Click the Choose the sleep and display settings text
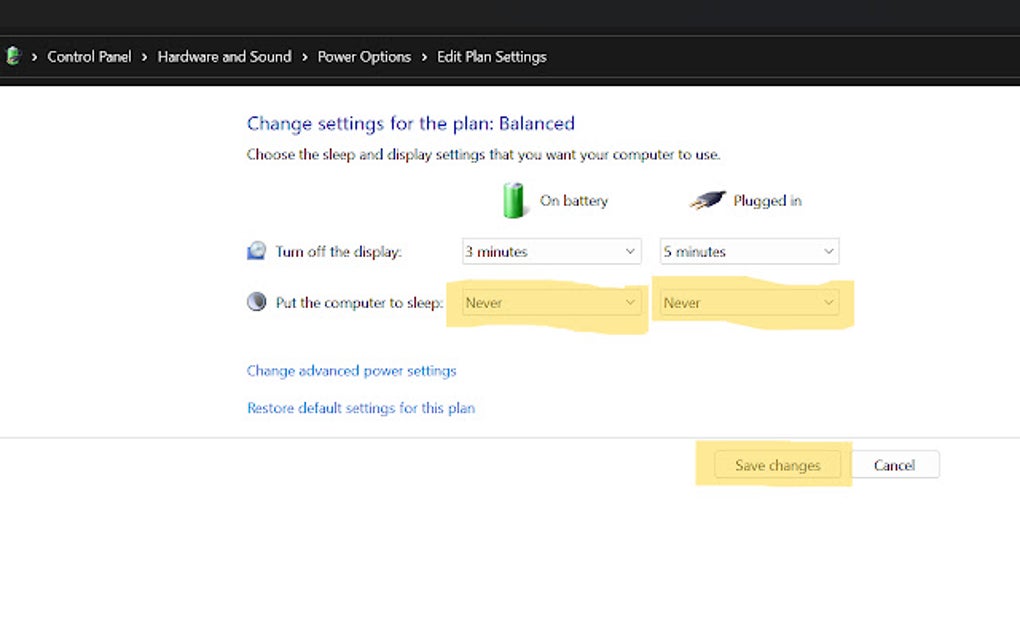This screenshot has width=1020, height=638. point(483,155)
